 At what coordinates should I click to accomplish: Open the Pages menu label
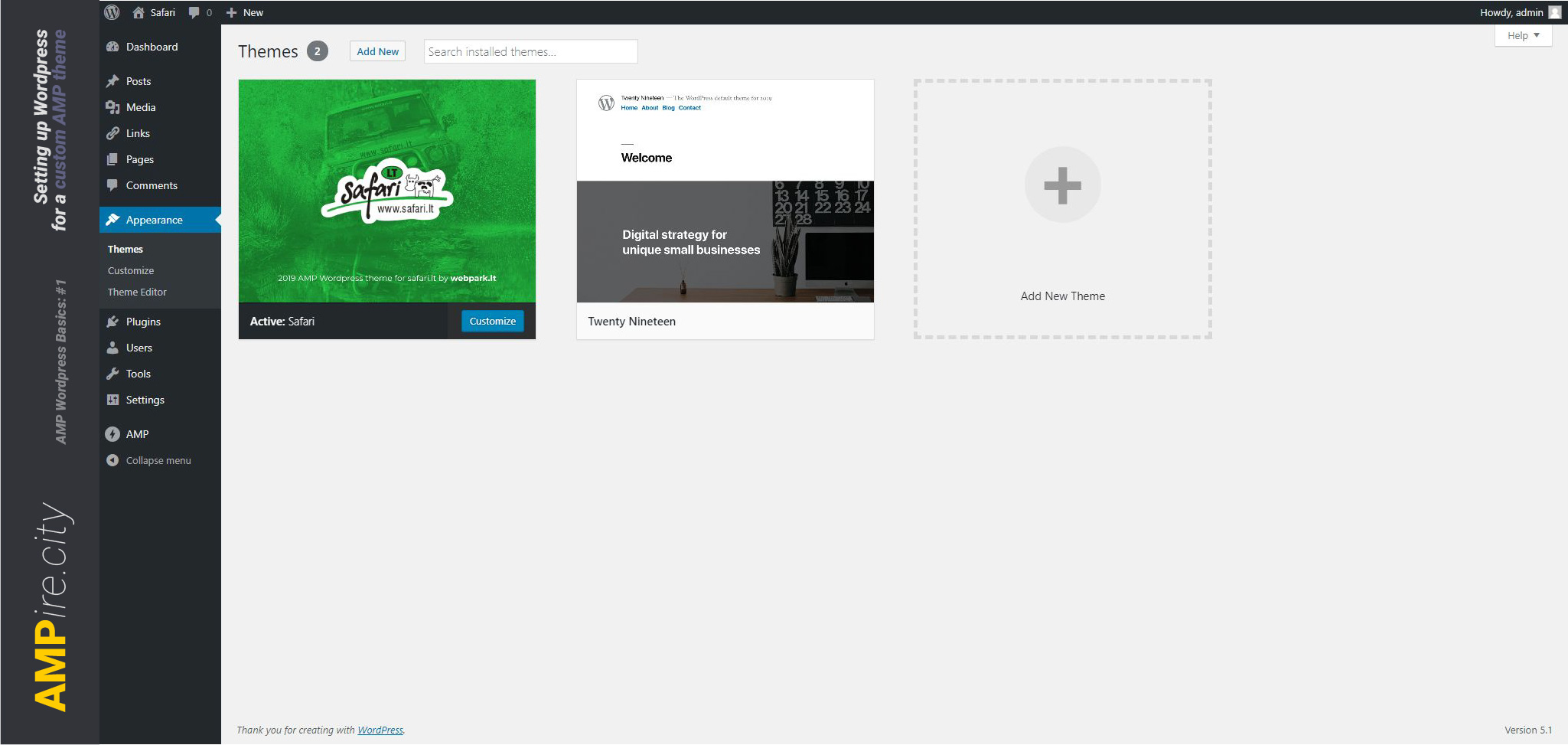click(140, 159)
